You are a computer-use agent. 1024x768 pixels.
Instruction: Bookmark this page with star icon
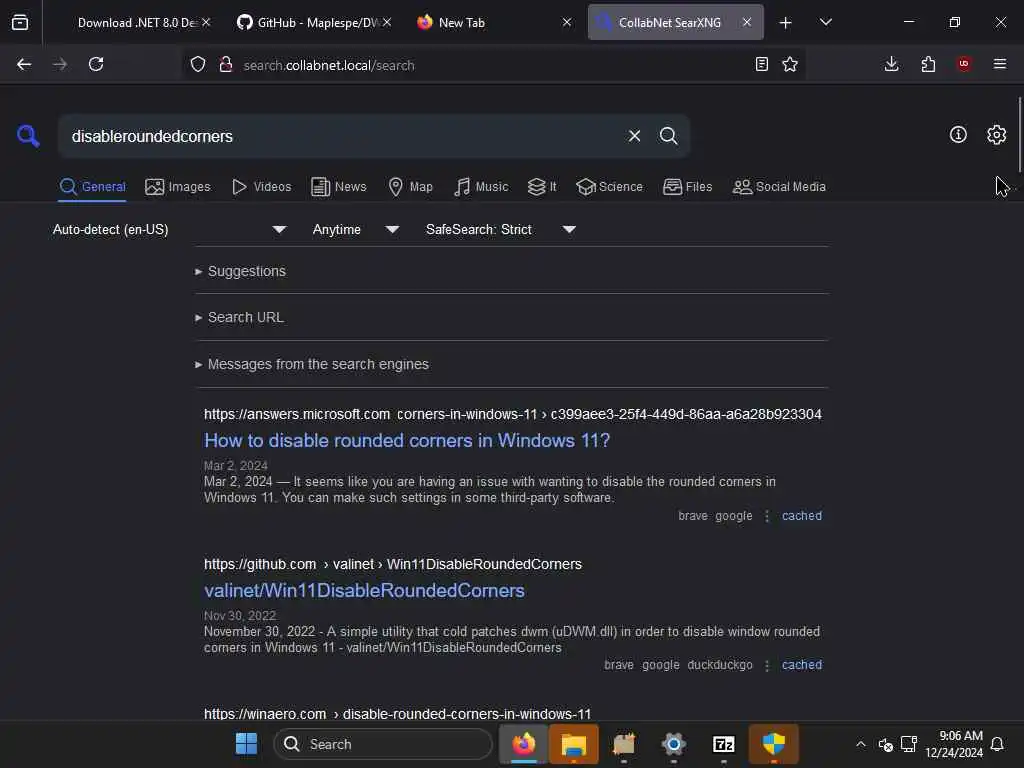point(790,64)
